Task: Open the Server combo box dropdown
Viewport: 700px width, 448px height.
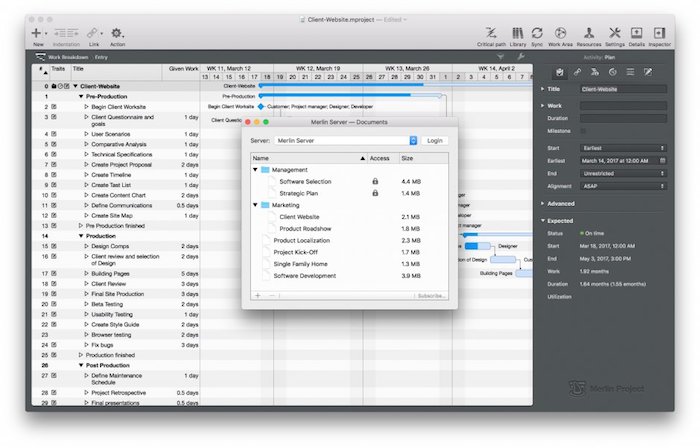Action: click(413, 141)
